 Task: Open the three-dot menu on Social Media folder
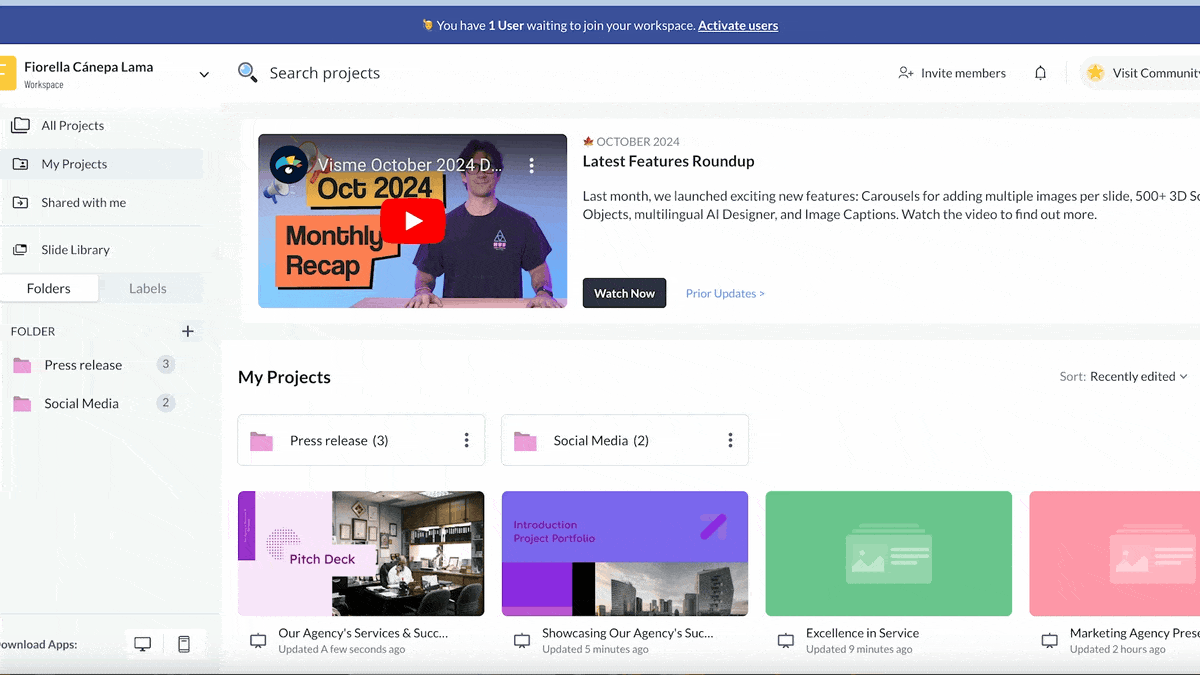(x=730, y=440)
